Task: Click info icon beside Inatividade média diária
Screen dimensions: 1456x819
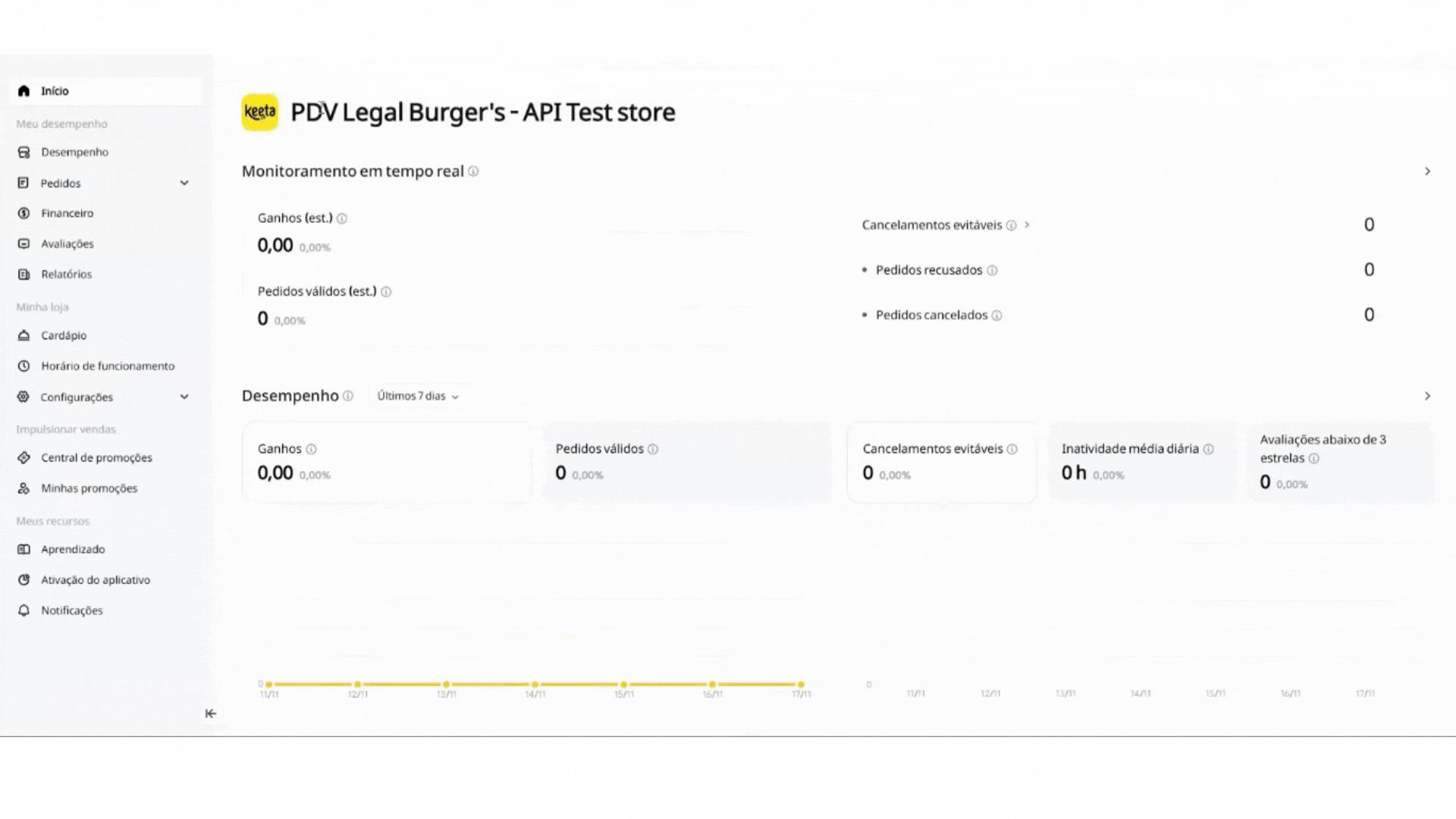Action: point(1209,449)
